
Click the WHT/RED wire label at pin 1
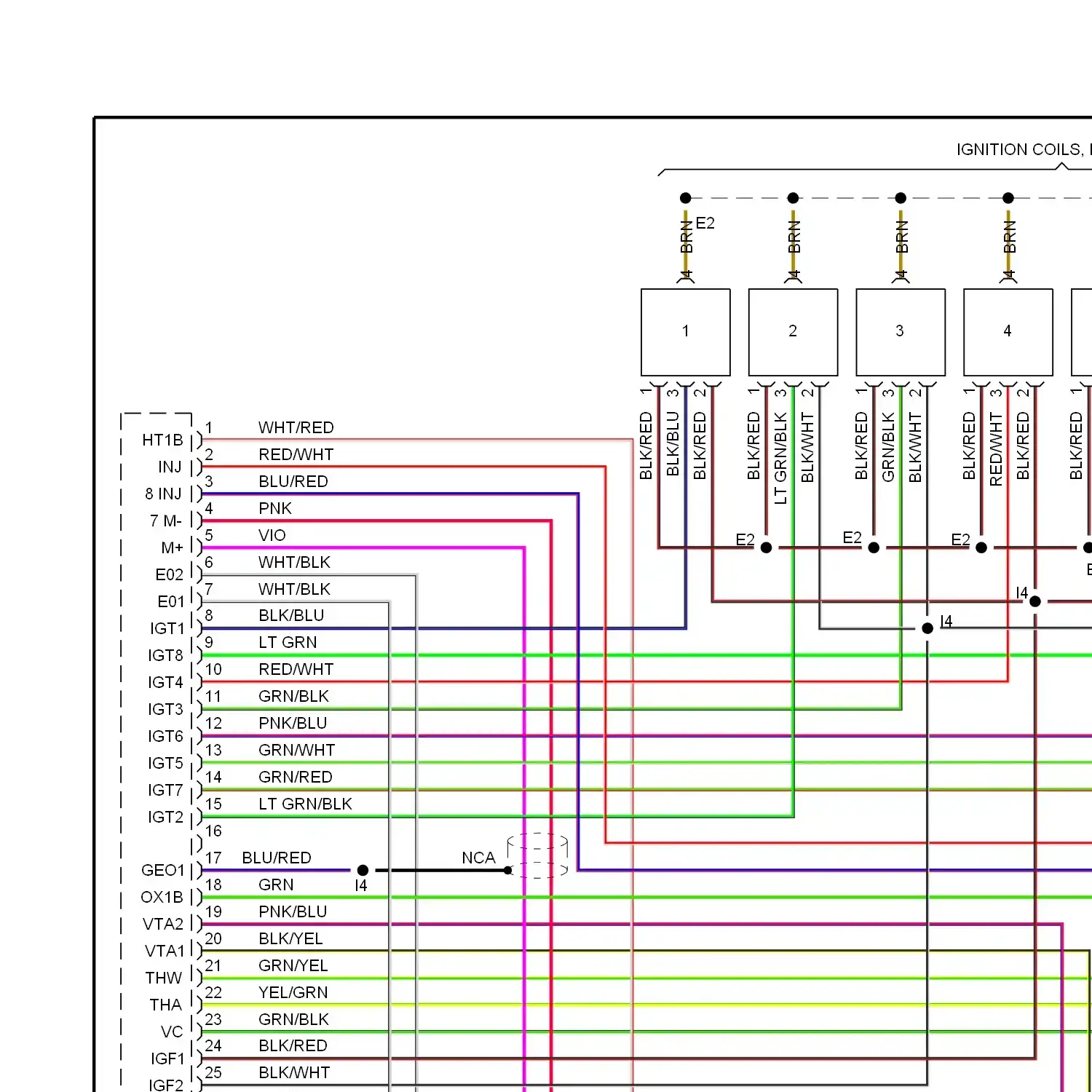click(296, 428)
